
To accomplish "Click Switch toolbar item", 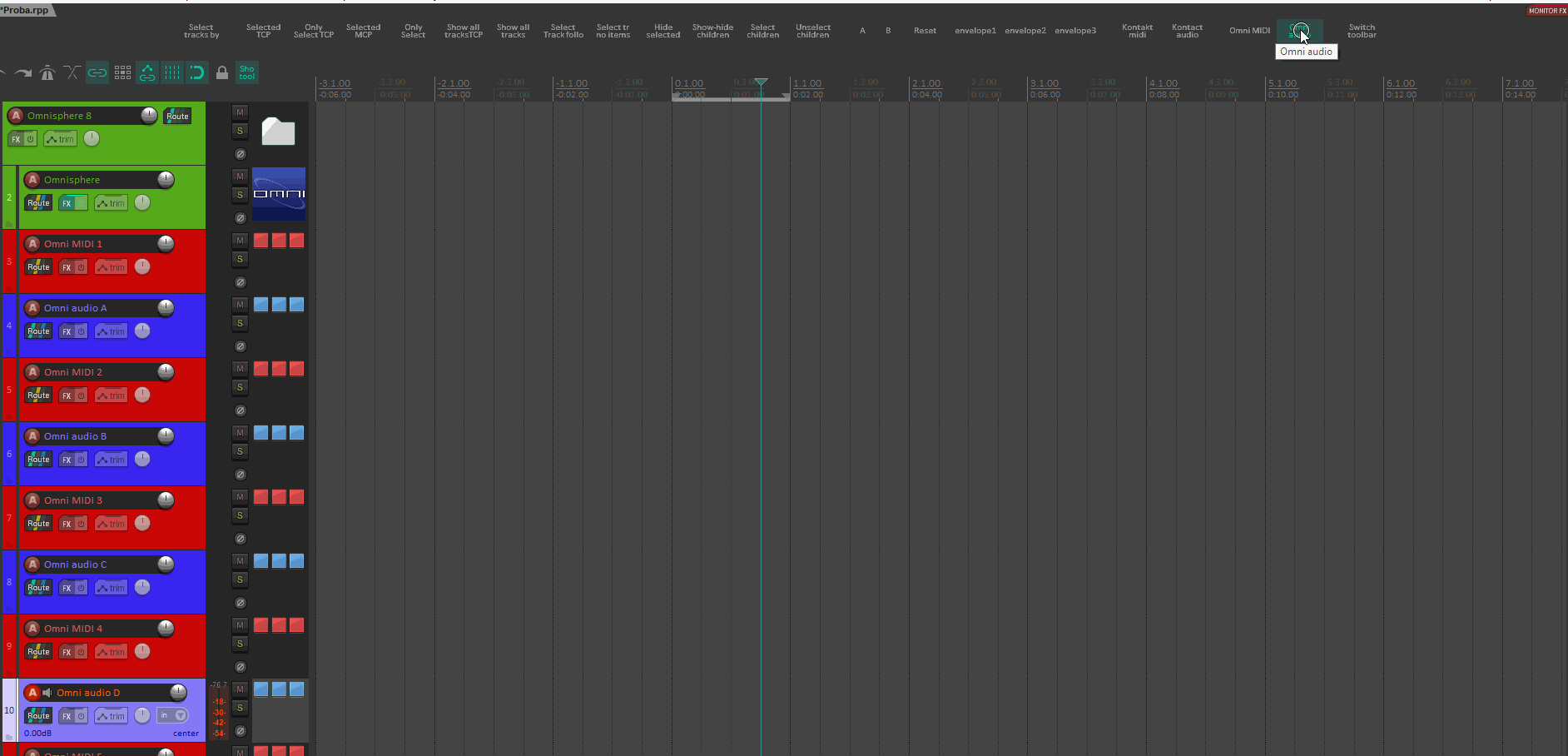I will coord(1362,31).
